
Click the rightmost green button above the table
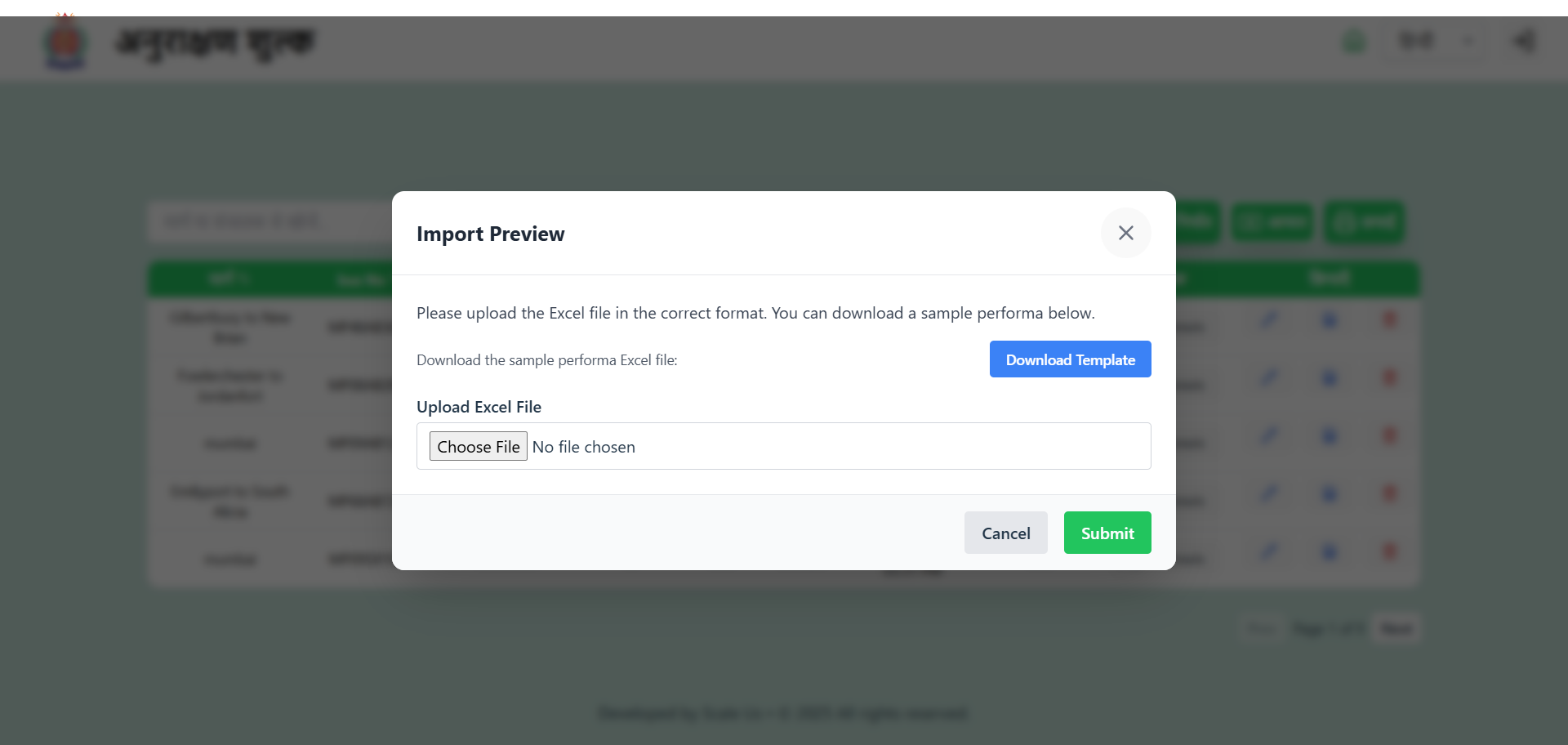click(x=1364, y=222)
